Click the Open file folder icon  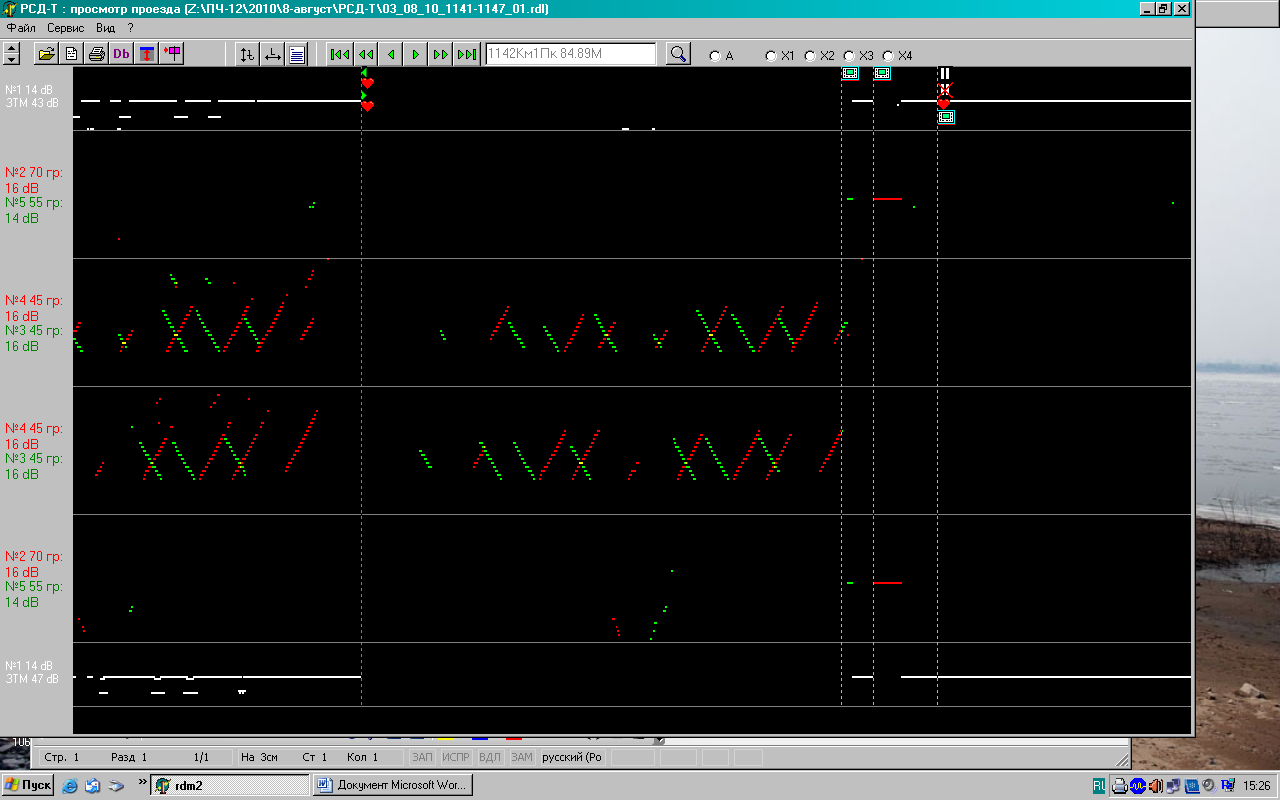point(46,54)
